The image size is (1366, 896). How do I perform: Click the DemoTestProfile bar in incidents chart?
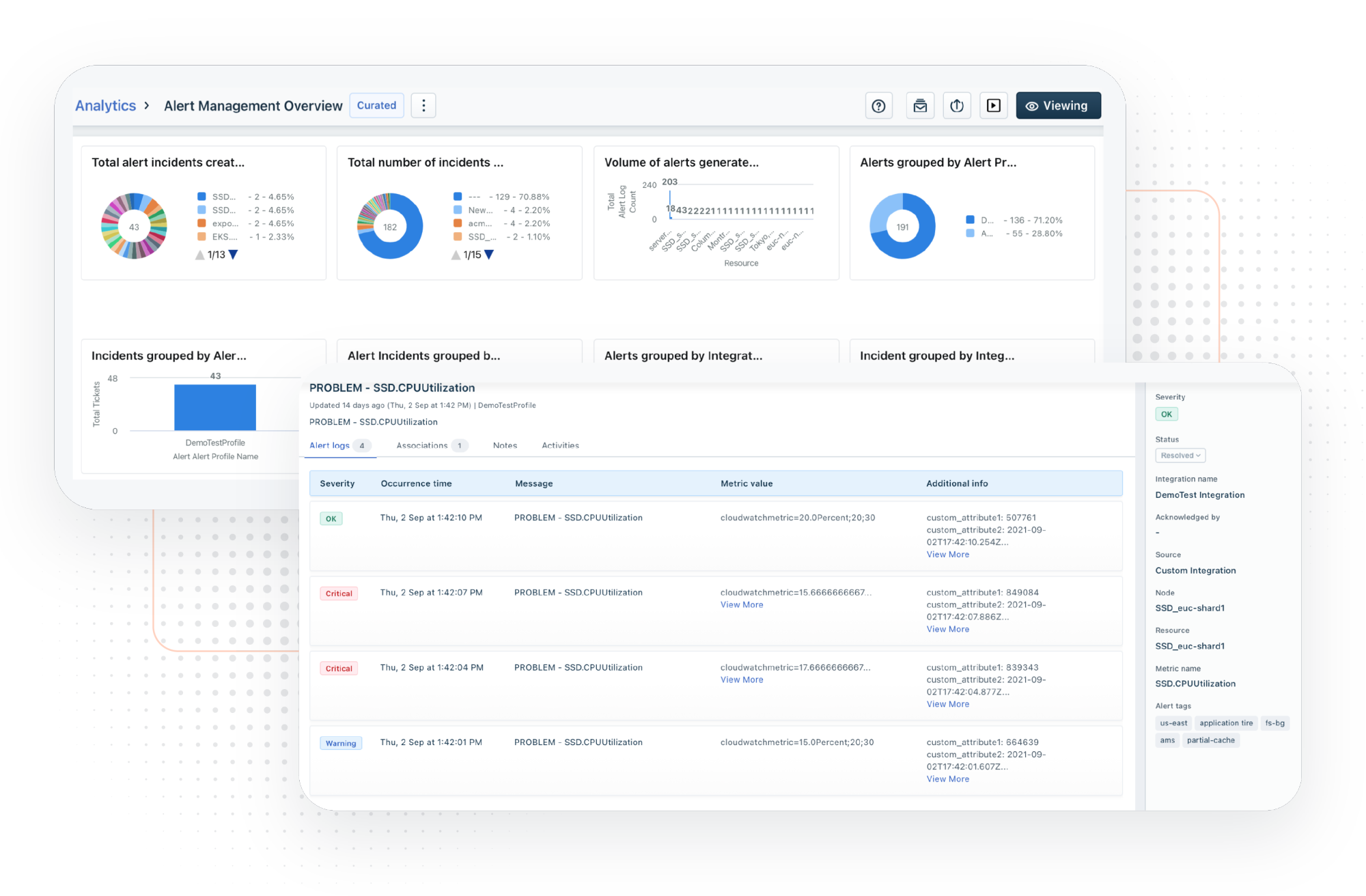pyautogui.click(x=215, y=407)
